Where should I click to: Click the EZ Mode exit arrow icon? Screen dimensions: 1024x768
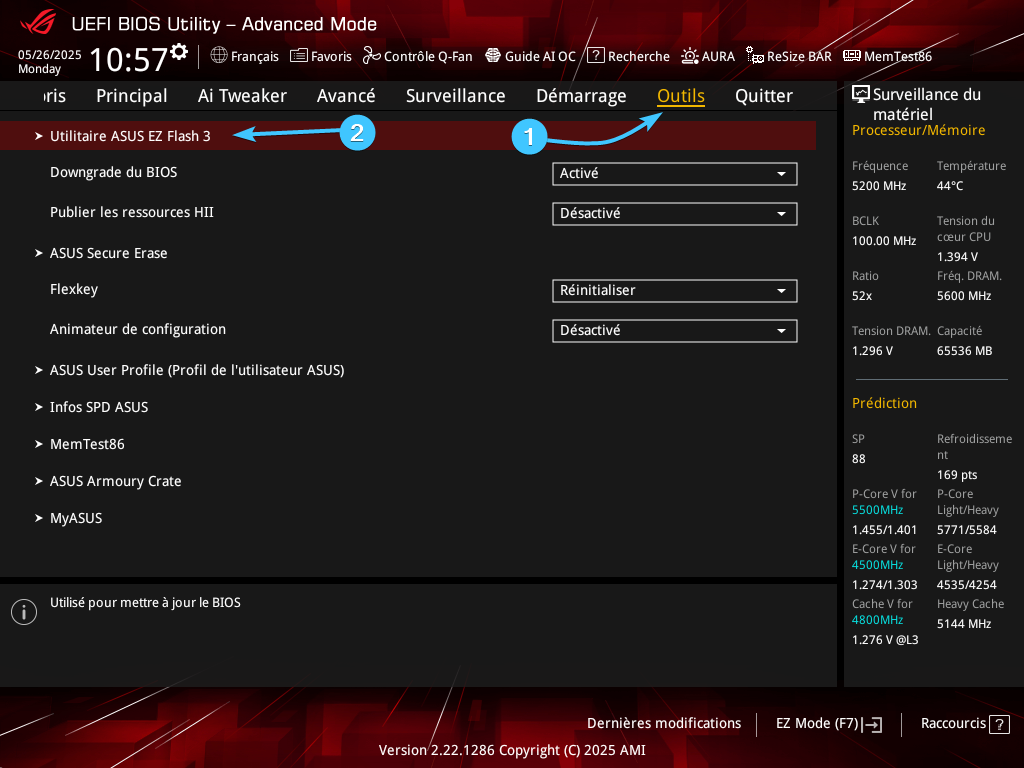(872, 724)
